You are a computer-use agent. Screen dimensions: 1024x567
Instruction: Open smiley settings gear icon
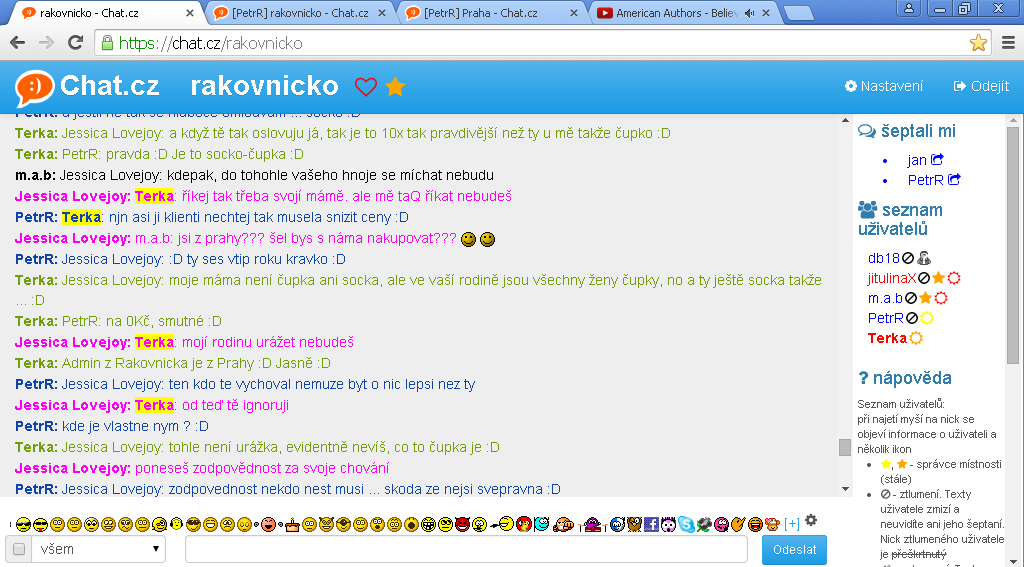pyautogui.click(x=811, y=521)
